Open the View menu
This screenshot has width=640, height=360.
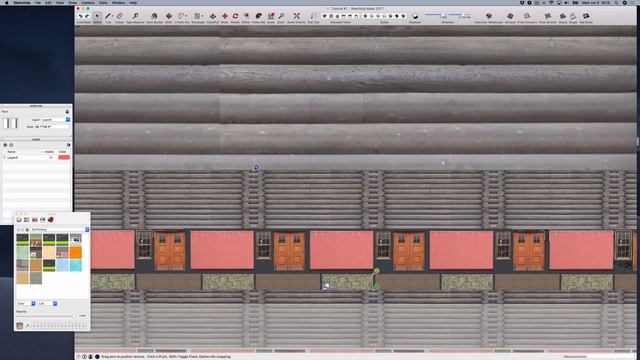click(x=60, y=2)
